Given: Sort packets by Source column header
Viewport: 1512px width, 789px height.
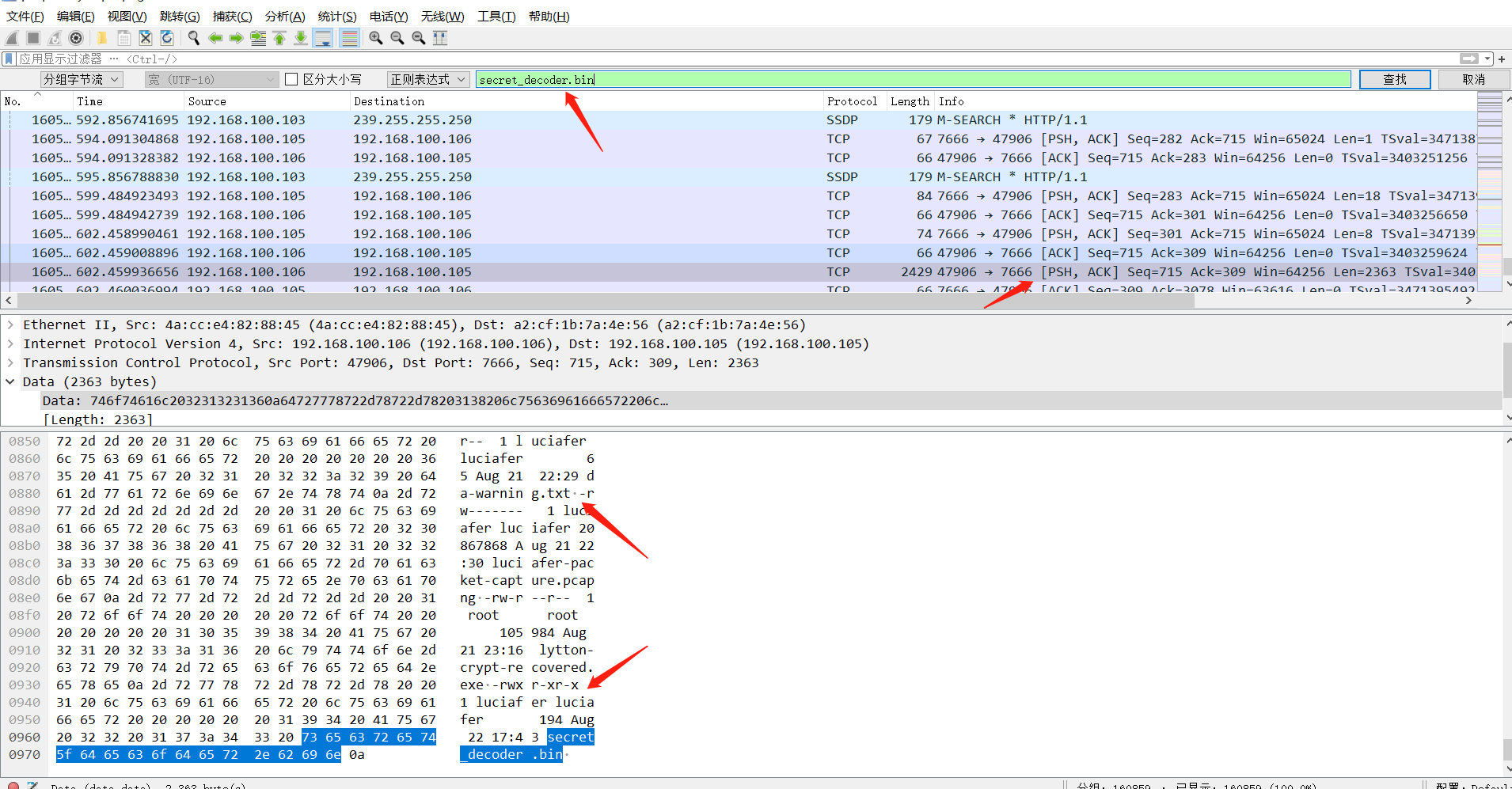Looking at the screenshot, I should pyautogui.click(x=267, y=101).
